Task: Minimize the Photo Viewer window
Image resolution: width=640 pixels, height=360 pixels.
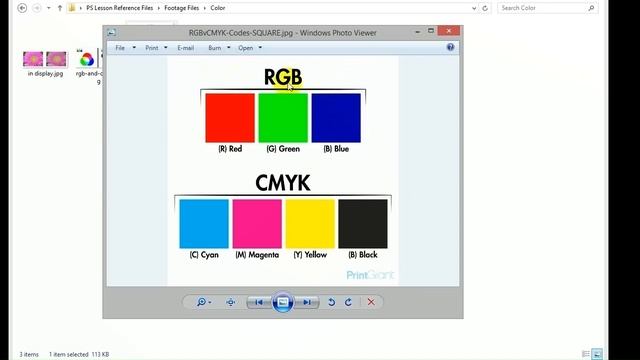Action: coord(417,31)
